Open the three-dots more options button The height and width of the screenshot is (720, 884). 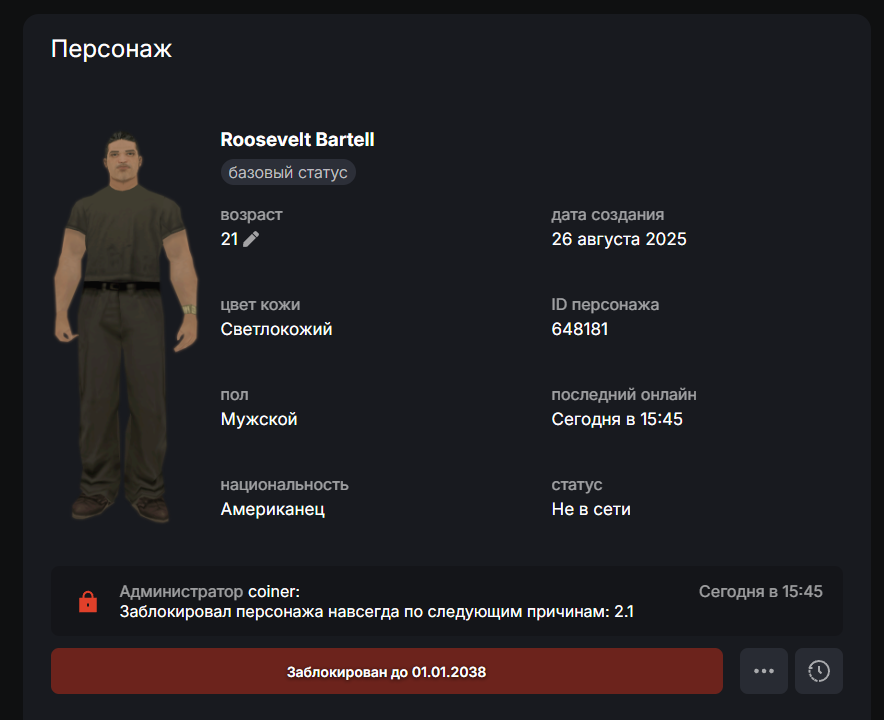pos(763,671)
